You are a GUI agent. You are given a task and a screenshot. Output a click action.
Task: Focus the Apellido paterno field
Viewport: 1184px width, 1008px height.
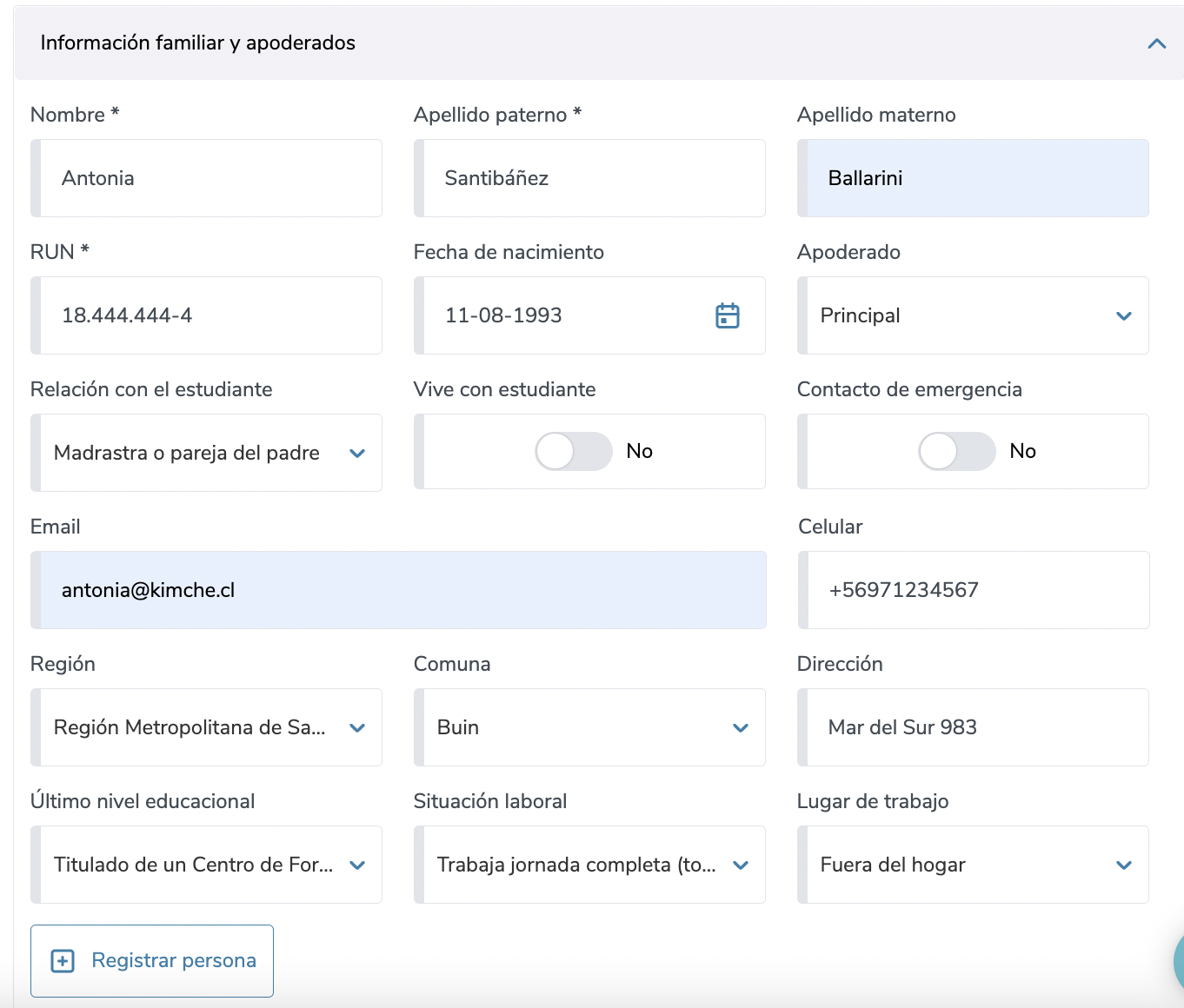click(x=591, y=178)
